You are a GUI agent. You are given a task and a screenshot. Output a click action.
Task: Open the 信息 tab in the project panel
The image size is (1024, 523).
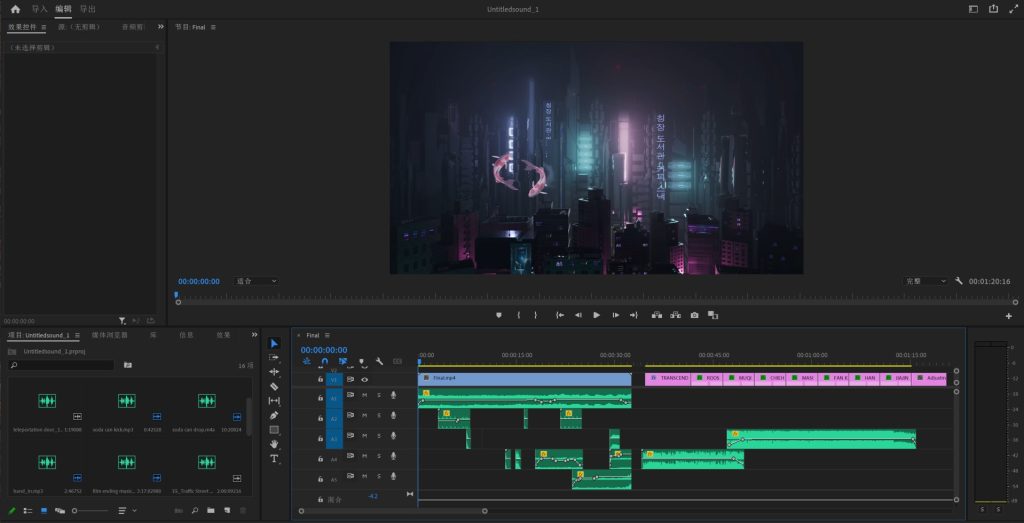coord(186,335)
